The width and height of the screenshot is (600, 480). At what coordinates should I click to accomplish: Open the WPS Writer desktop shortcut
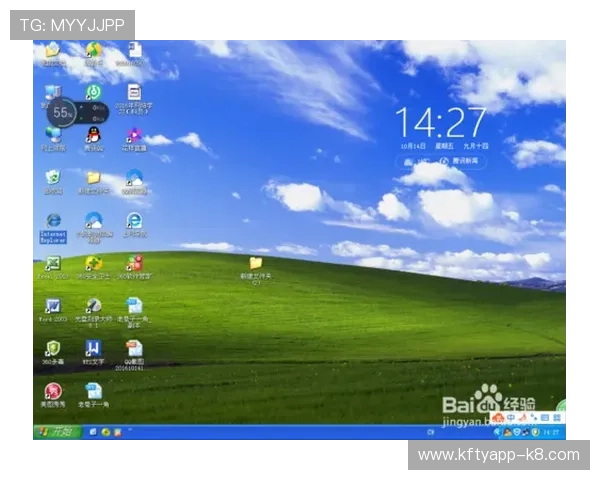click(93, 349)
